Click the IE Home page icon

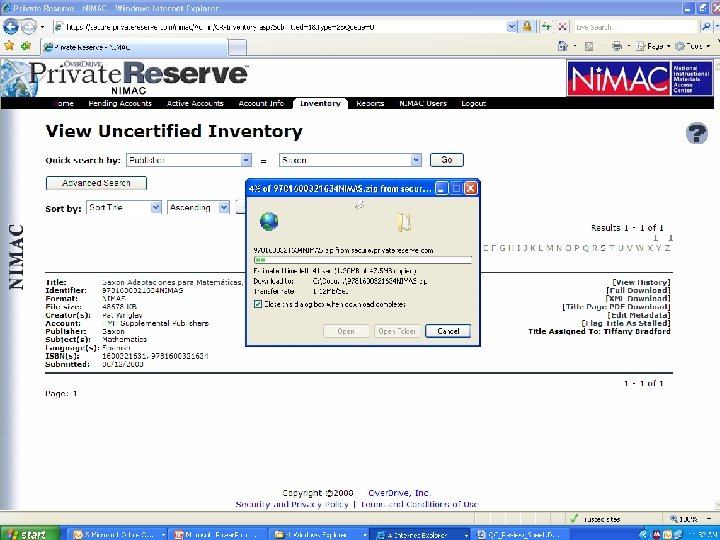(x=562, y=46)
